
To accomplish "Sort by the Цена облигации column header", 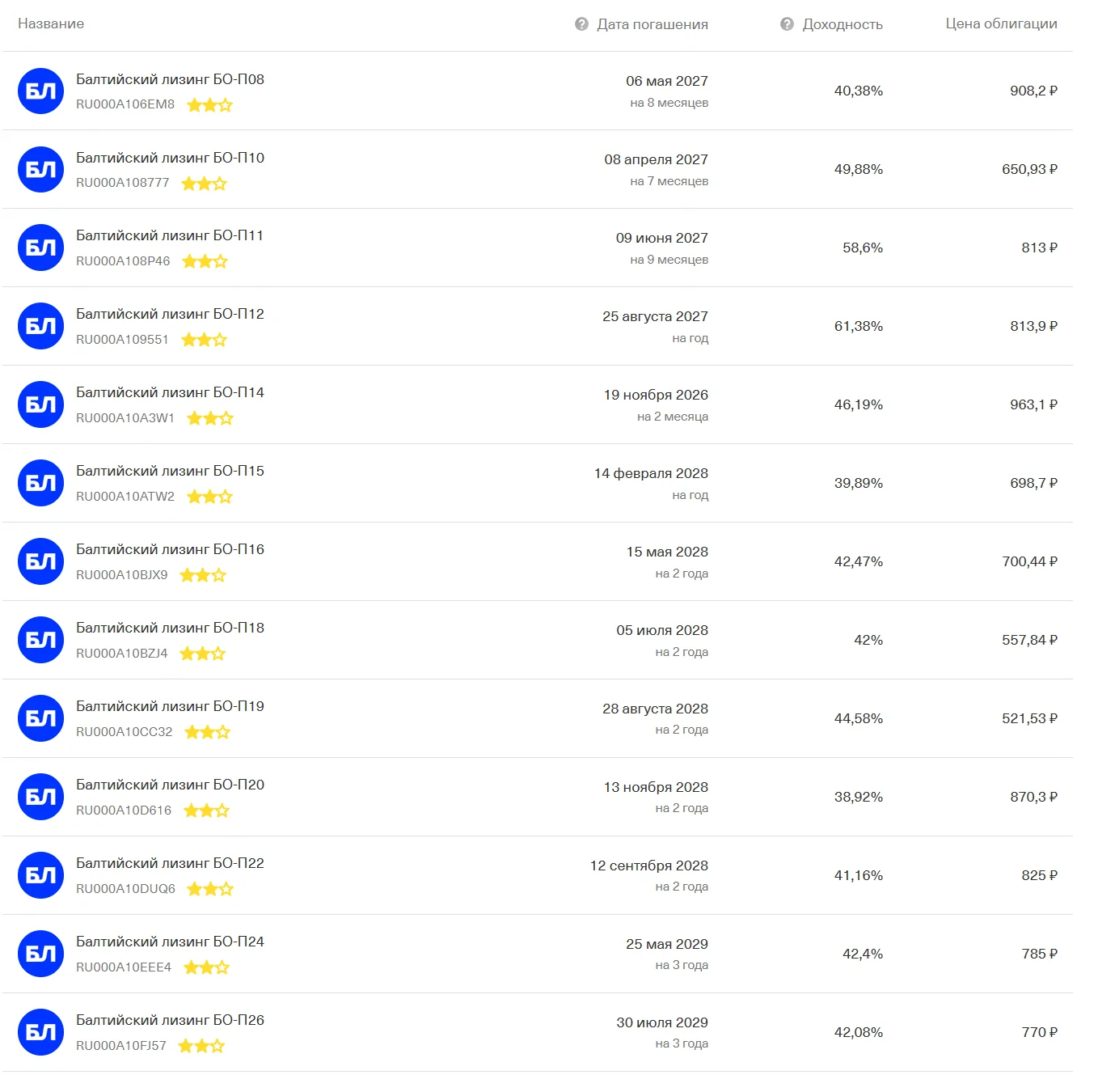I will click(x=1001, y=23).
